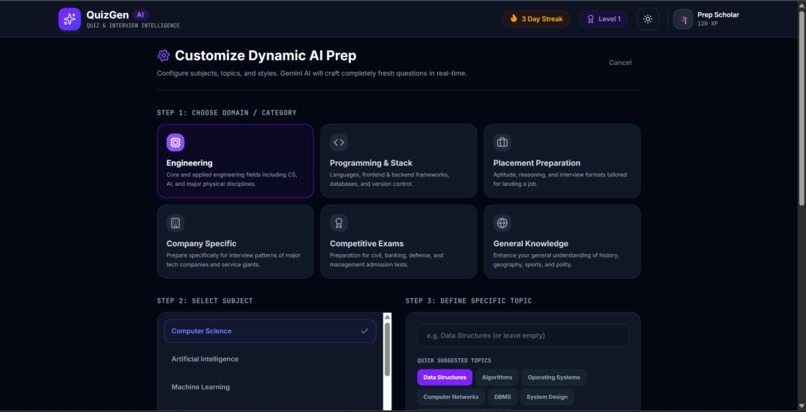Click the Programming & Stack code icon
The image size is (806, 412).
pos(339,142)
